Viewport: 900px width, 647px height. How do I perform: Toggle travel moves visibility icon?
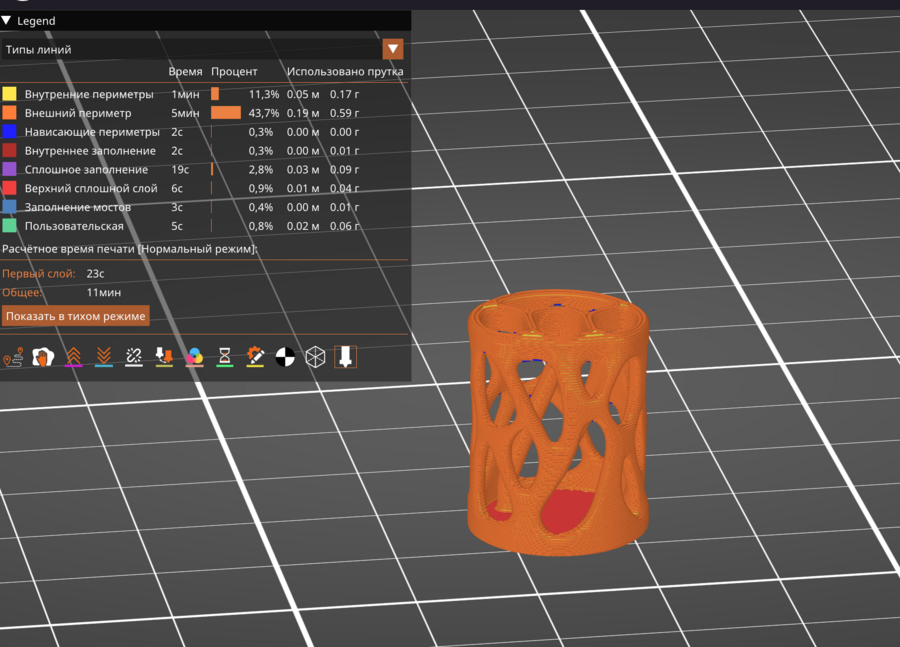[13, 357]
